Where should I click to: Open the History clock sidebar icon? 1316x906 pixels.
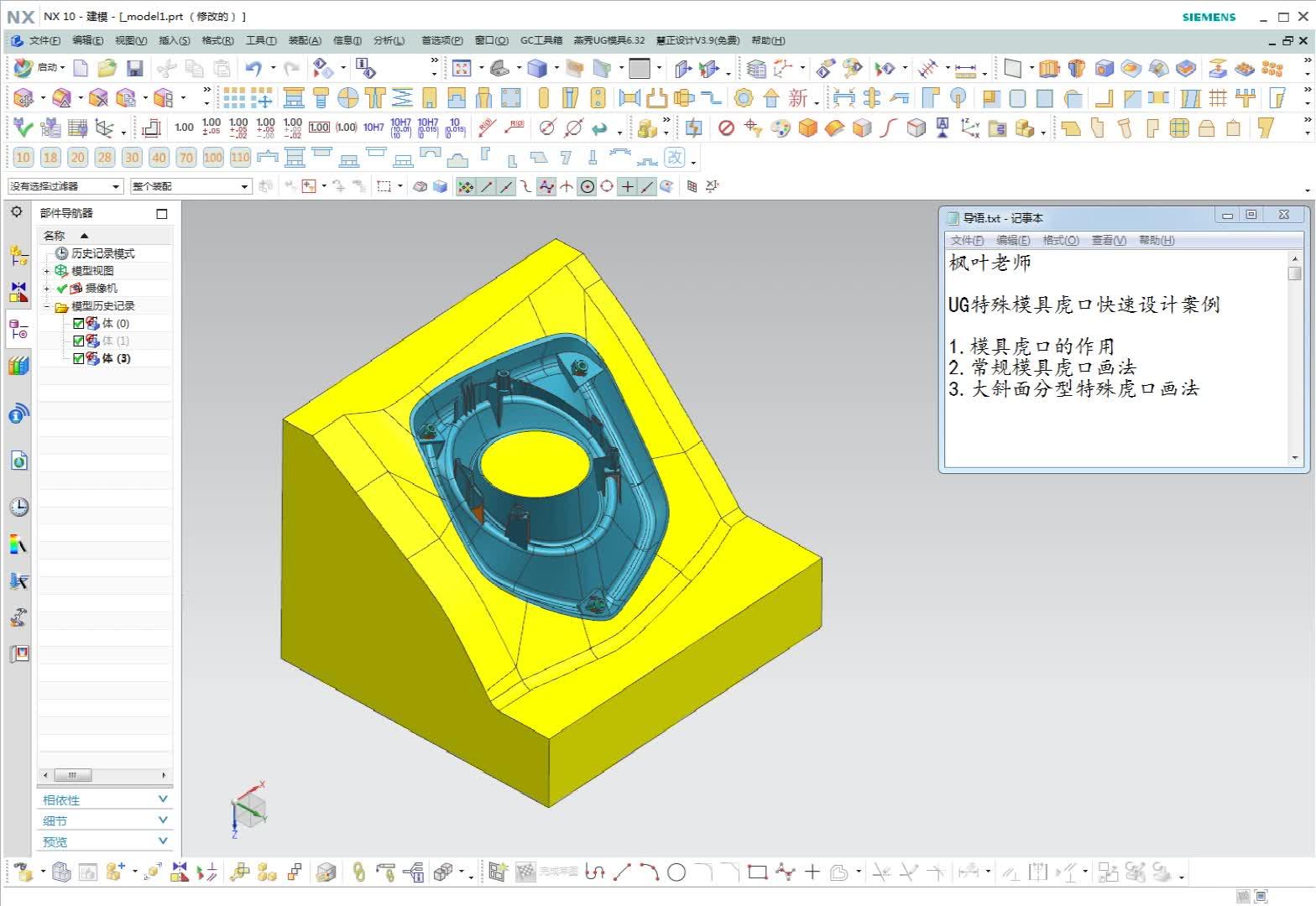pos(18,507)
